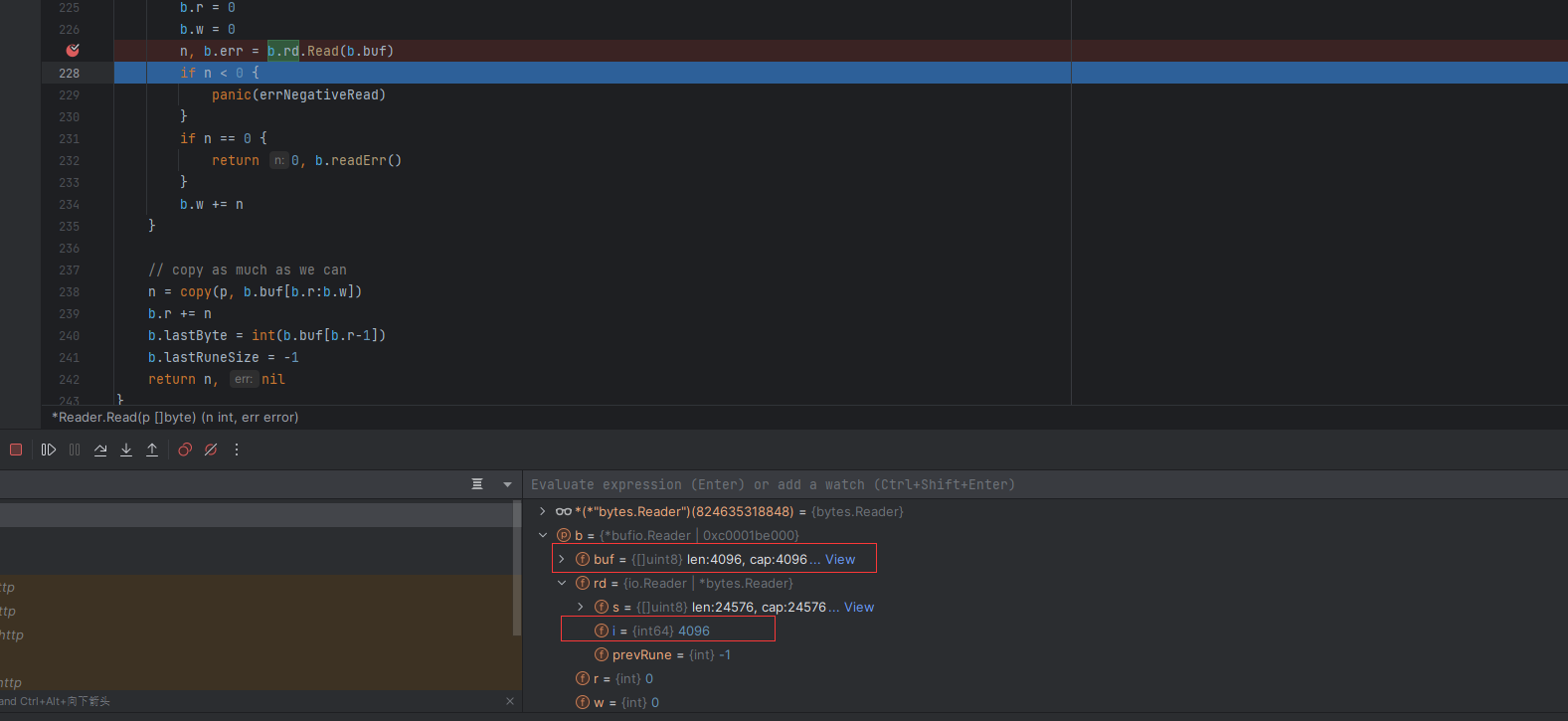This screenshot has height=721, width=1568.
Task: Collapse the rd io.Reader field
Action: tap(562, 583)
